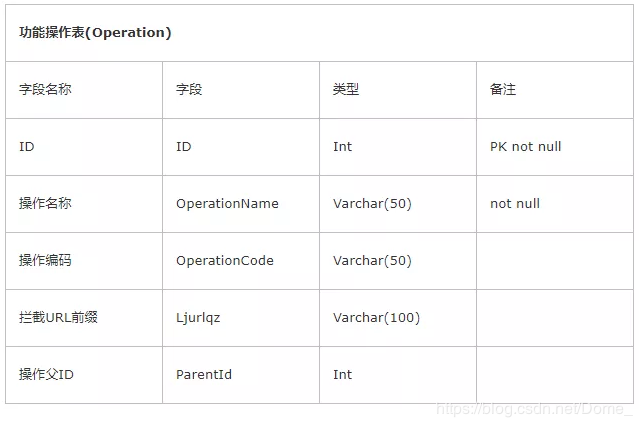642x427 pixels.
Task: Select the PK not null remark cell
Action: tap(525, 147)
